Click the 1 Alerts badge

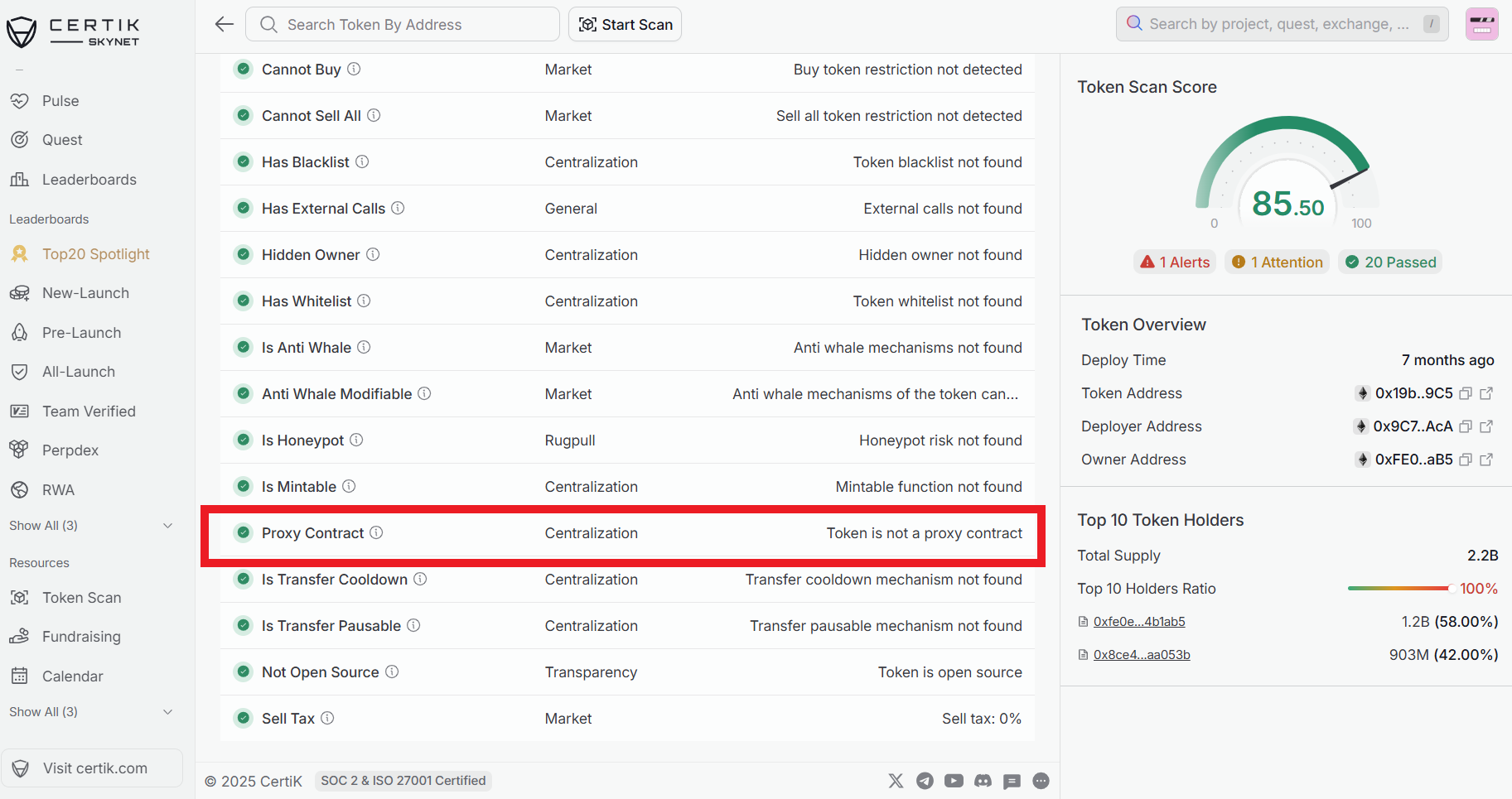click(x=1175, y=262)
